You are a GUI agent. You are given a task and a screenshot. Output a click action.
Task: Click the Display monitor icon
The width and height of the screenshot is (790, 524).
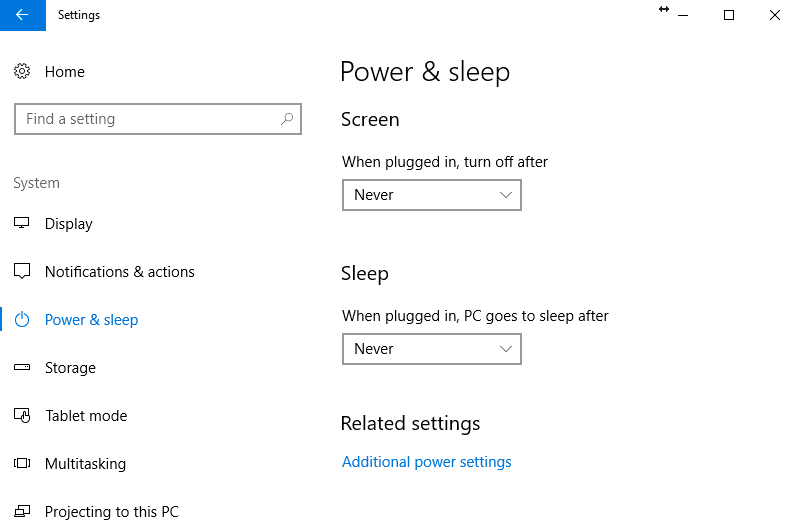coord(22,224)
